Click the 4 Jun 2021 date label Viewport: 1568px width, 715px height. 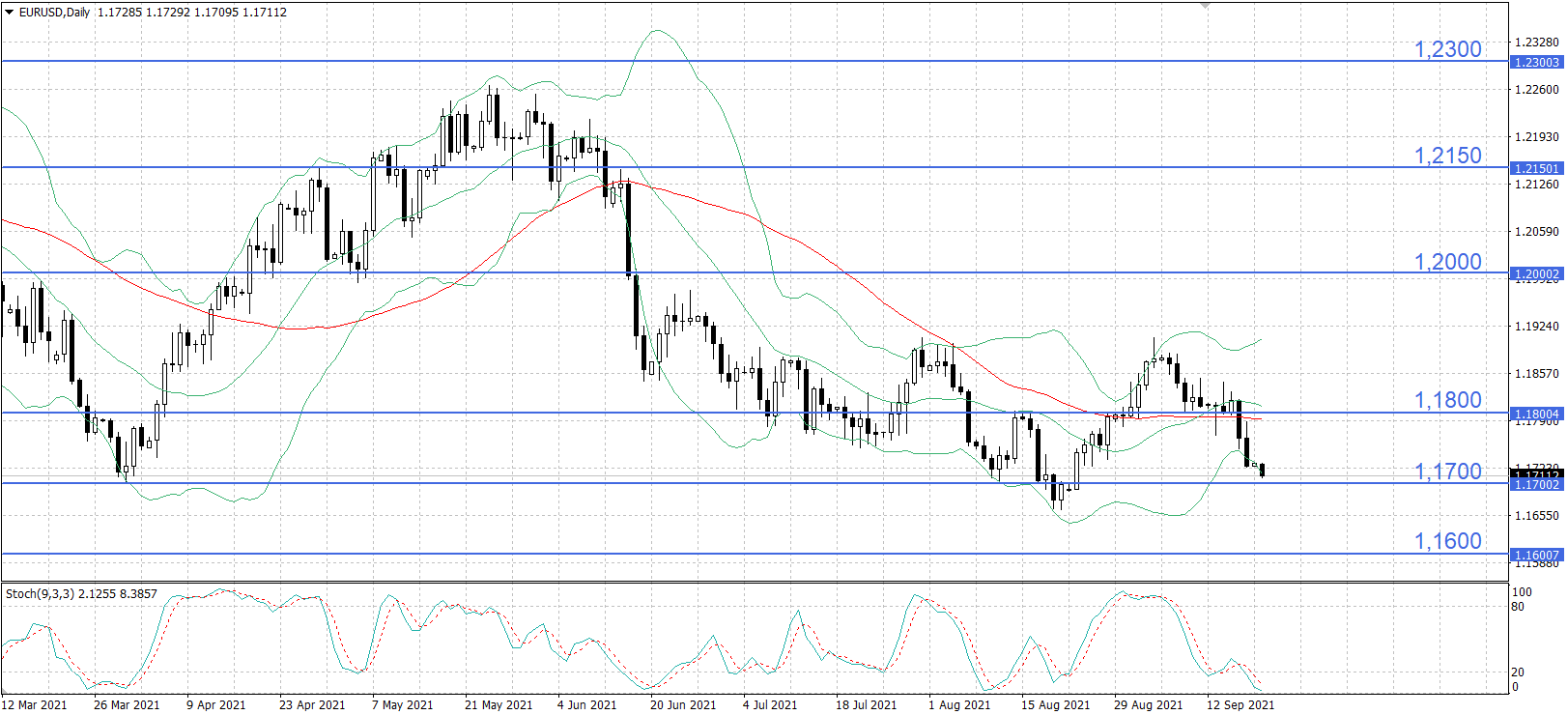pos(586,704)
